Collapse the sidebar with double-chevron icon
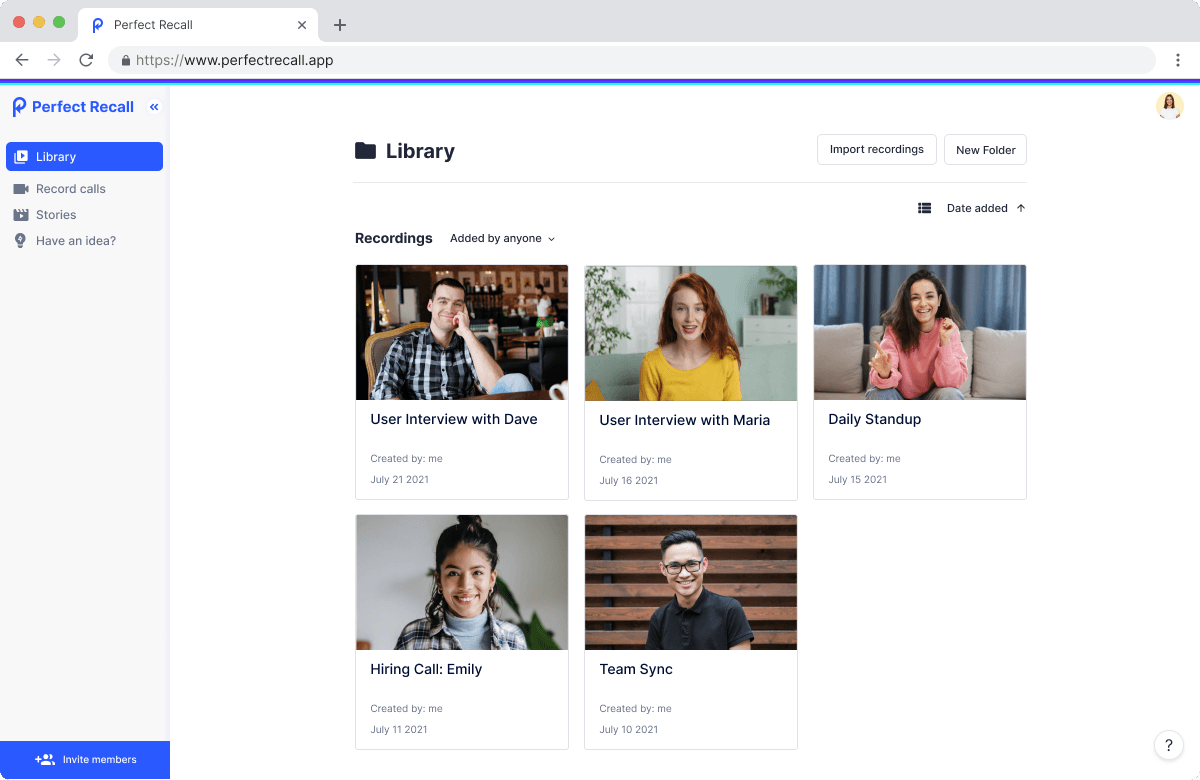Image resolution: width=1200 pixels, height=780 pixels. coord(154,107)
